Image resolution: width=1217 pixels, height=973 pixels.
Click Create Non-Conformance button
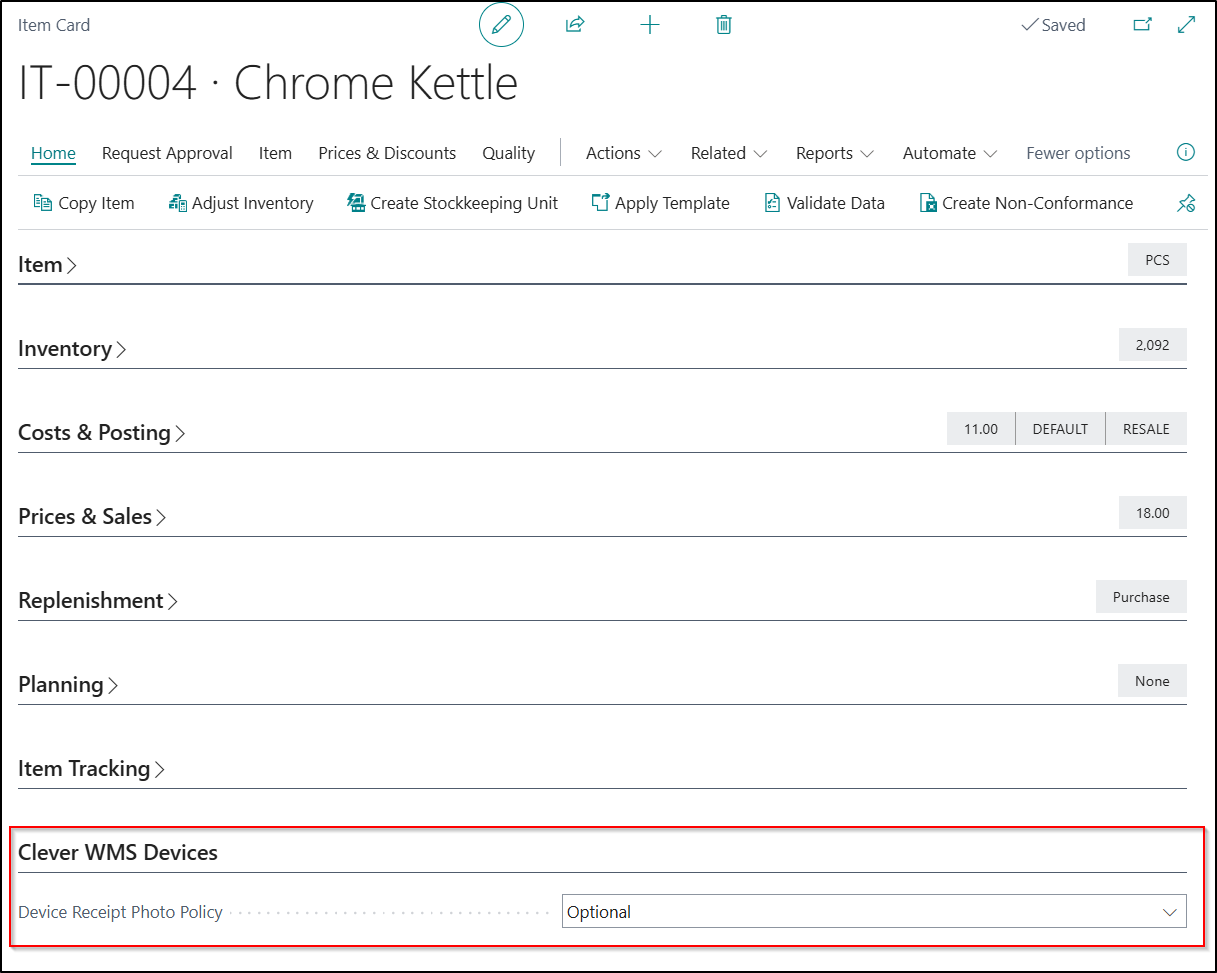pos(1026,203)
